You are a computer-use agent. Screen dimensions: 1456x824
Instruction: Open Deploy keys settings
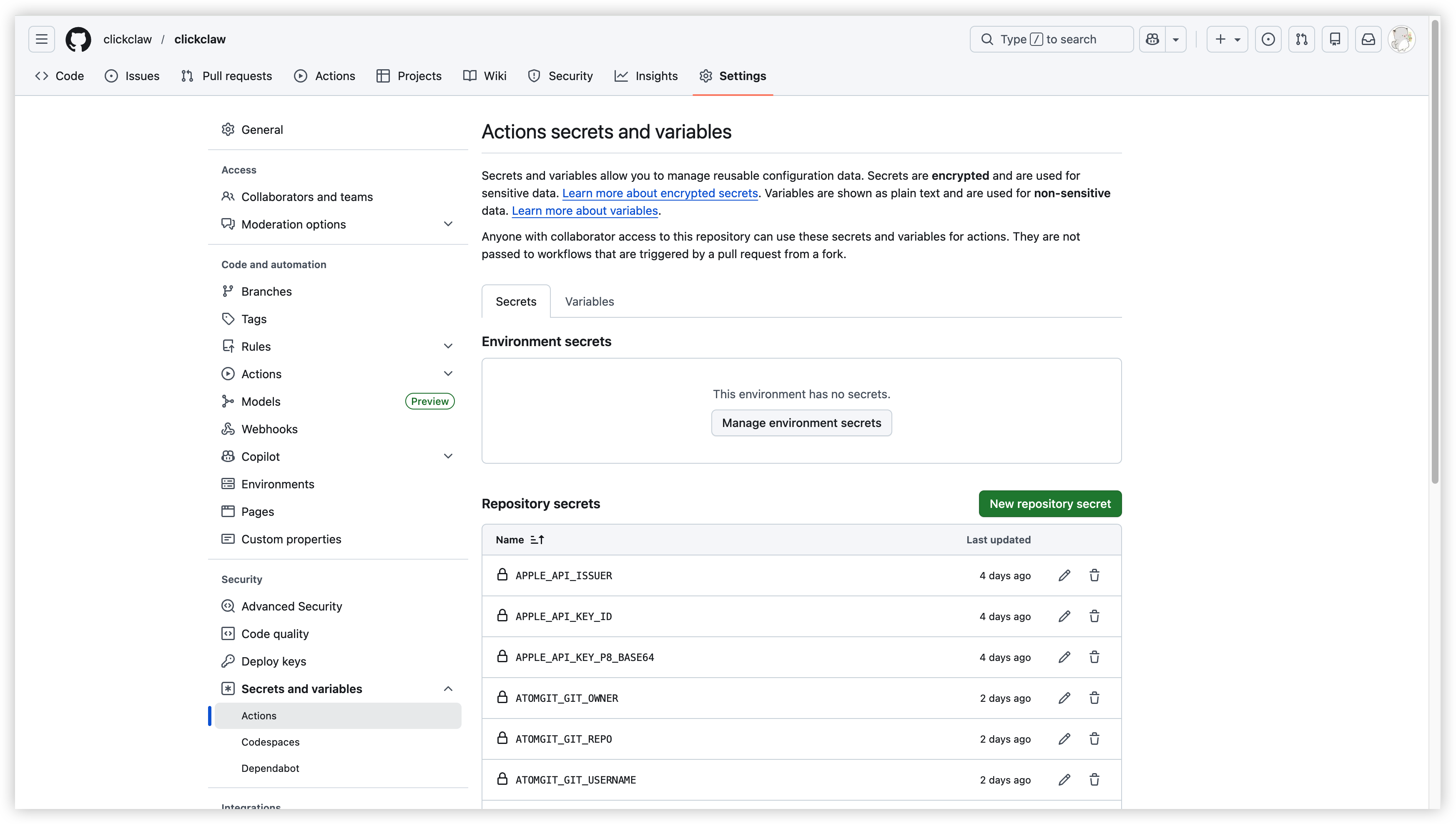point(338,661)
